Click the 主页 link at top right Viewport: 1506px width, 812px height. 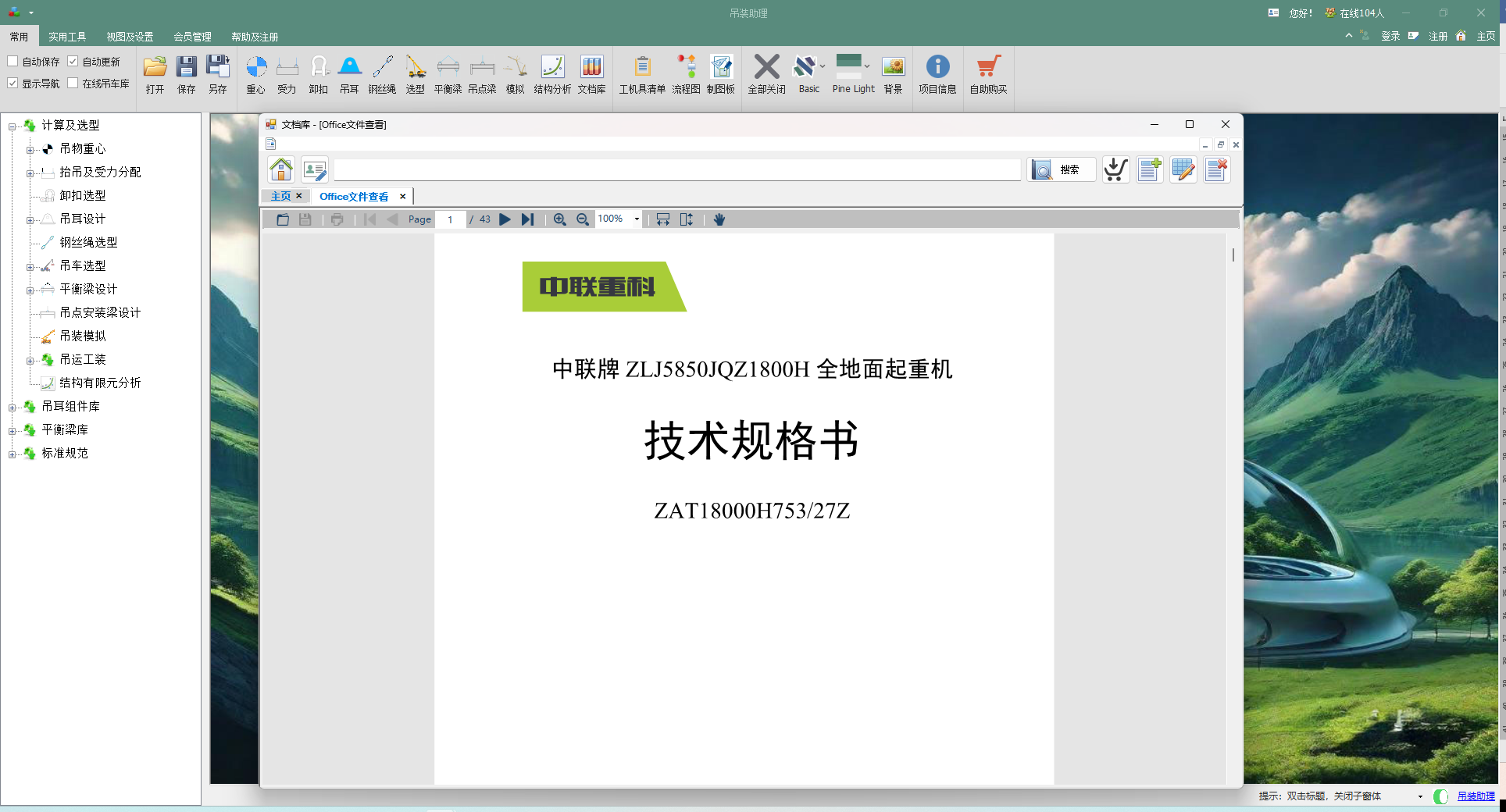(1486, 36)
